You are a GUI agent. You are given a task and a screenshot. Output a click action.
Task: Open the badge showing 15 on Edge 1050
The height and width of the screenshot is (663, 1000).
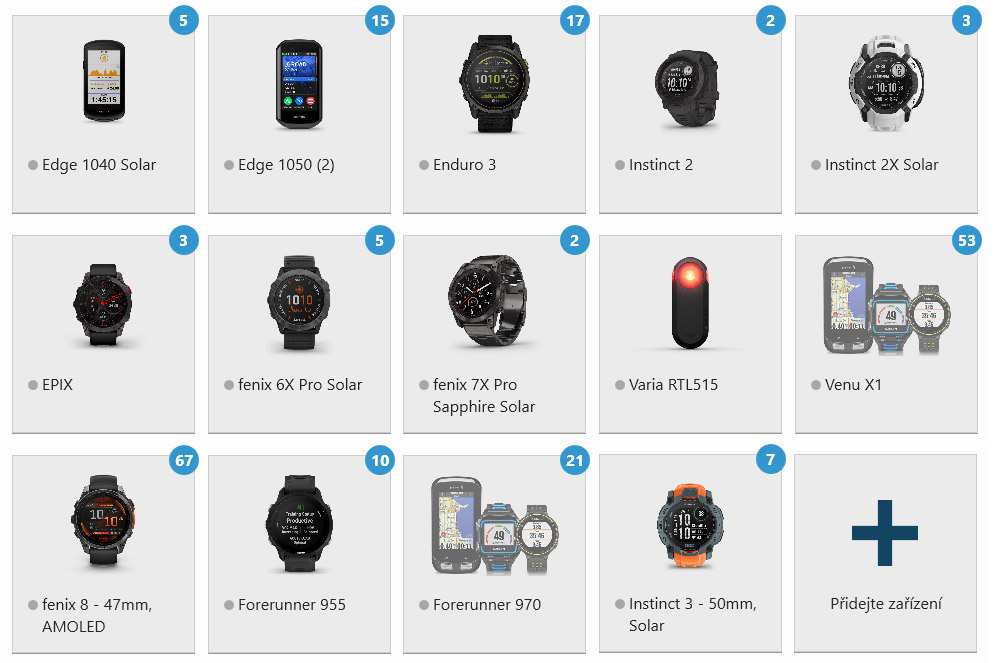coord(379,20)
